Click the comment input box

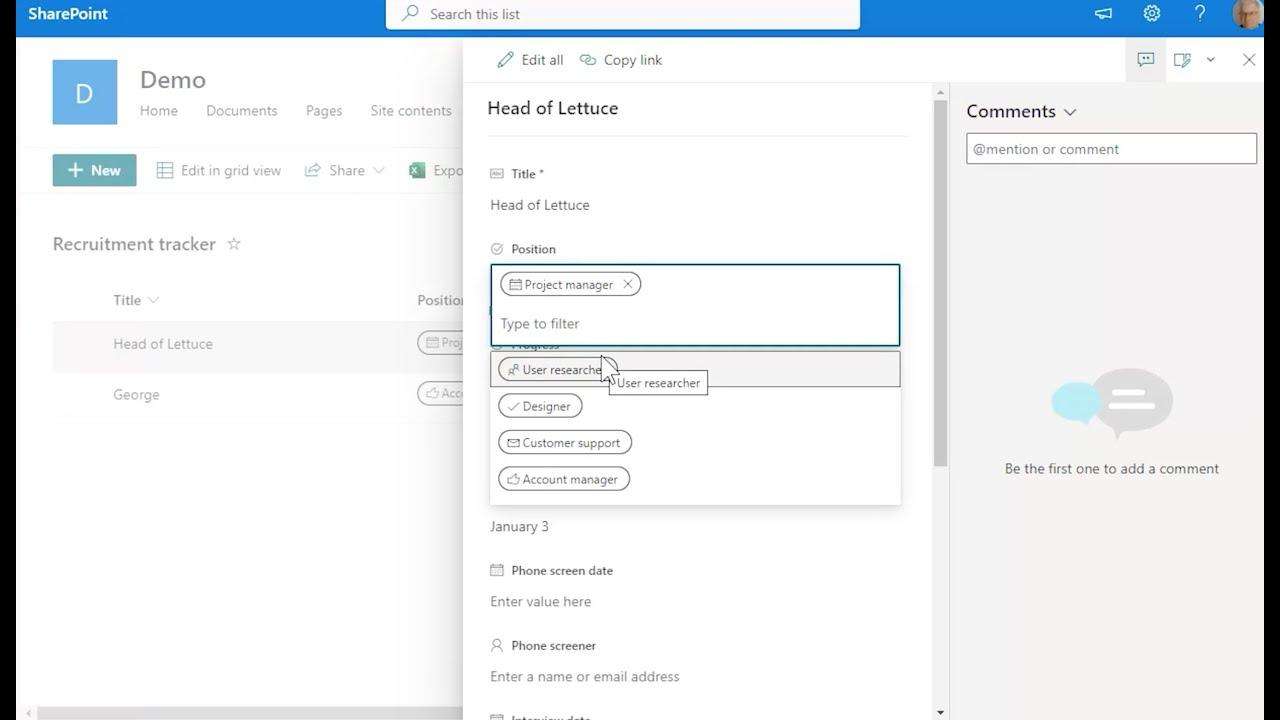(x=1111, y=149)
